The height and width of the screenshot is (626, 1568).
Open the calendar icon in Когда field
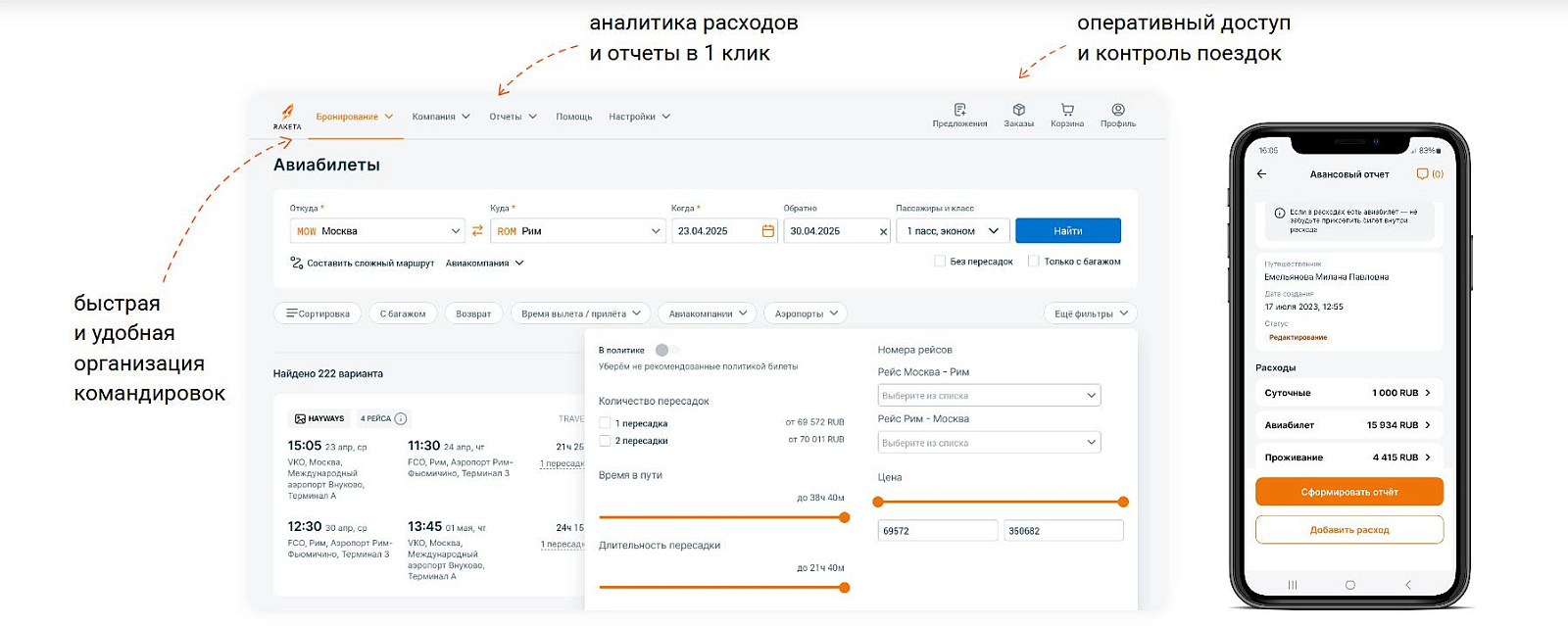pyautogui.click(x=767, y=231)
